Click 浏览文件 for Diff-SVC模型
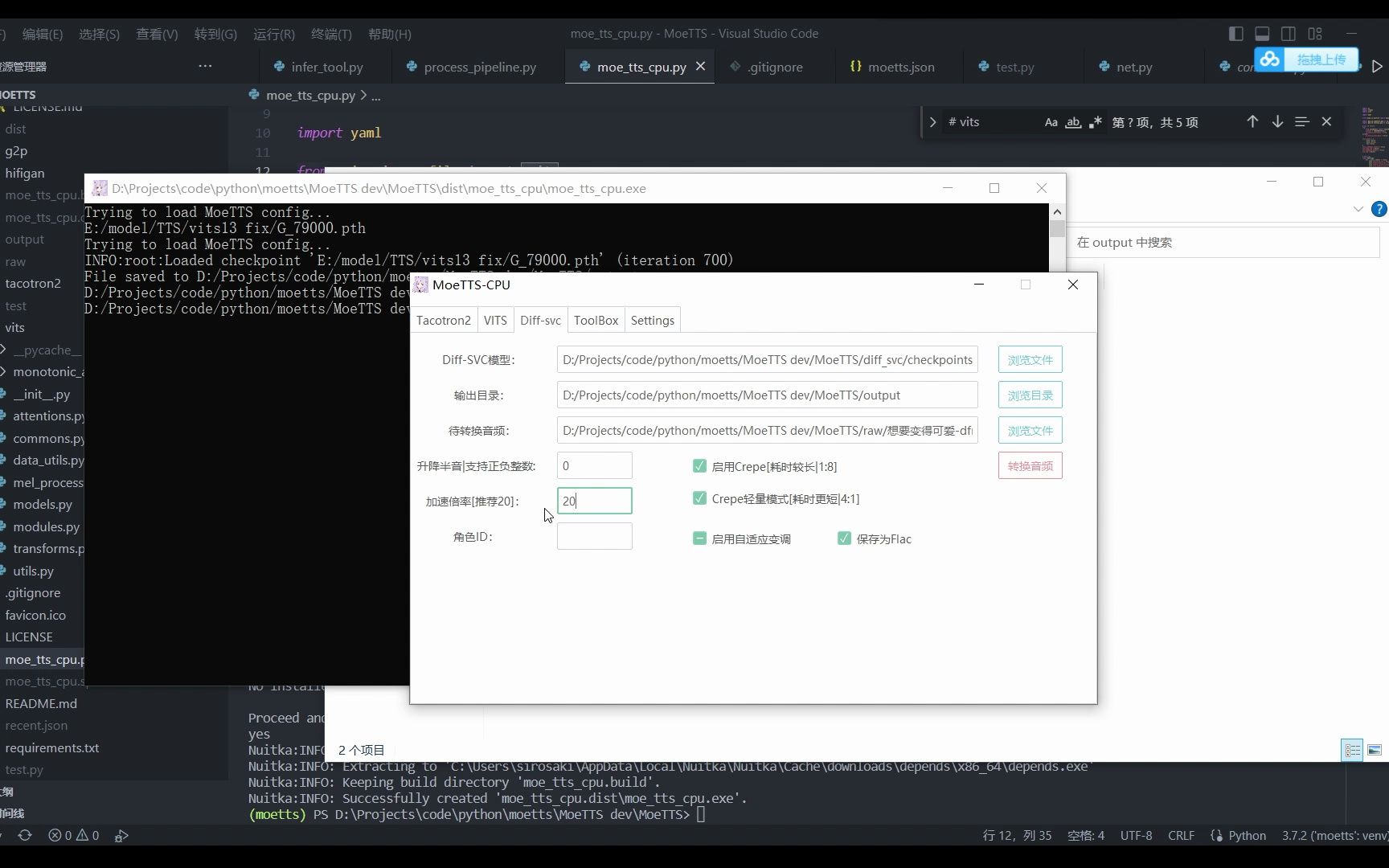Image resolution: width=1389 pixels, height=868 pixels. pos(1030,359)
